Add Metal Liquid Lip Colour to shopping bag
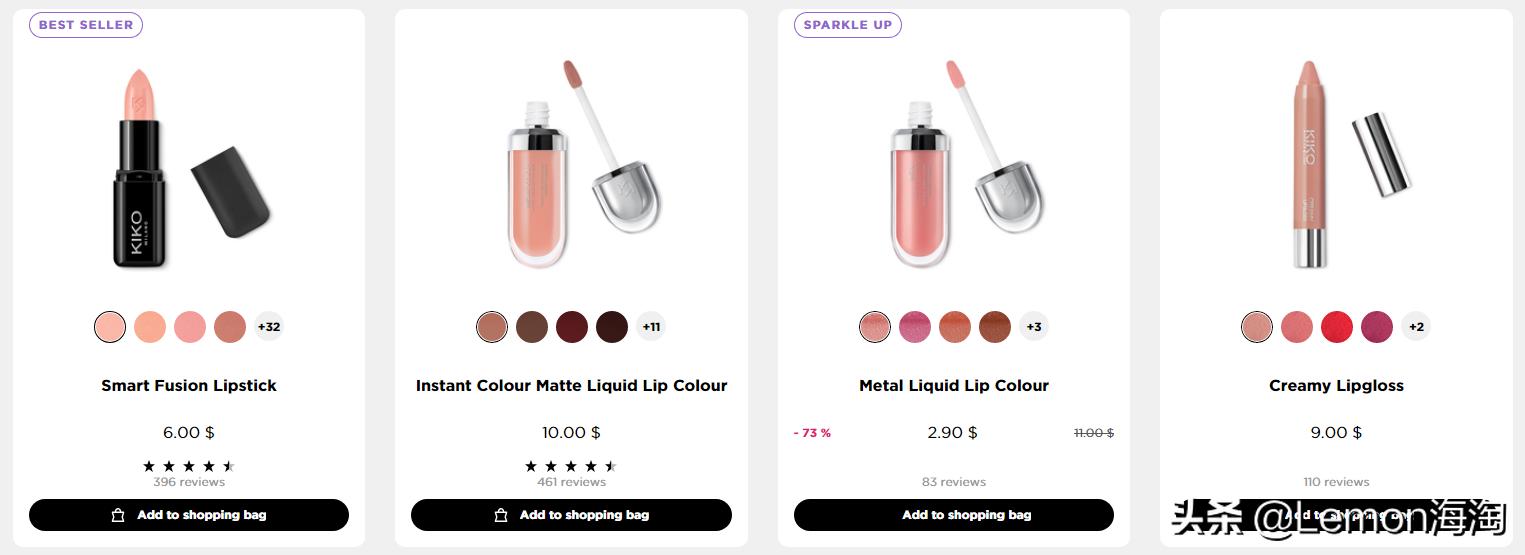Screen dimensions: 1525x555 coord(953,515)
